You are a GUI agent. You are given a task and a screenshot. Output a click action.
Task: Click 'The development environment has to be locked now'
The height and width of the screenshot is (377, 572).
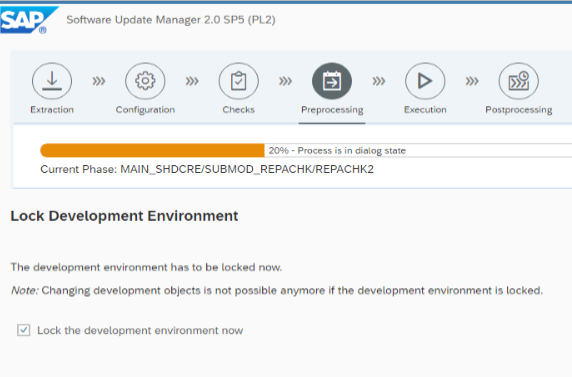pos(146,267)
